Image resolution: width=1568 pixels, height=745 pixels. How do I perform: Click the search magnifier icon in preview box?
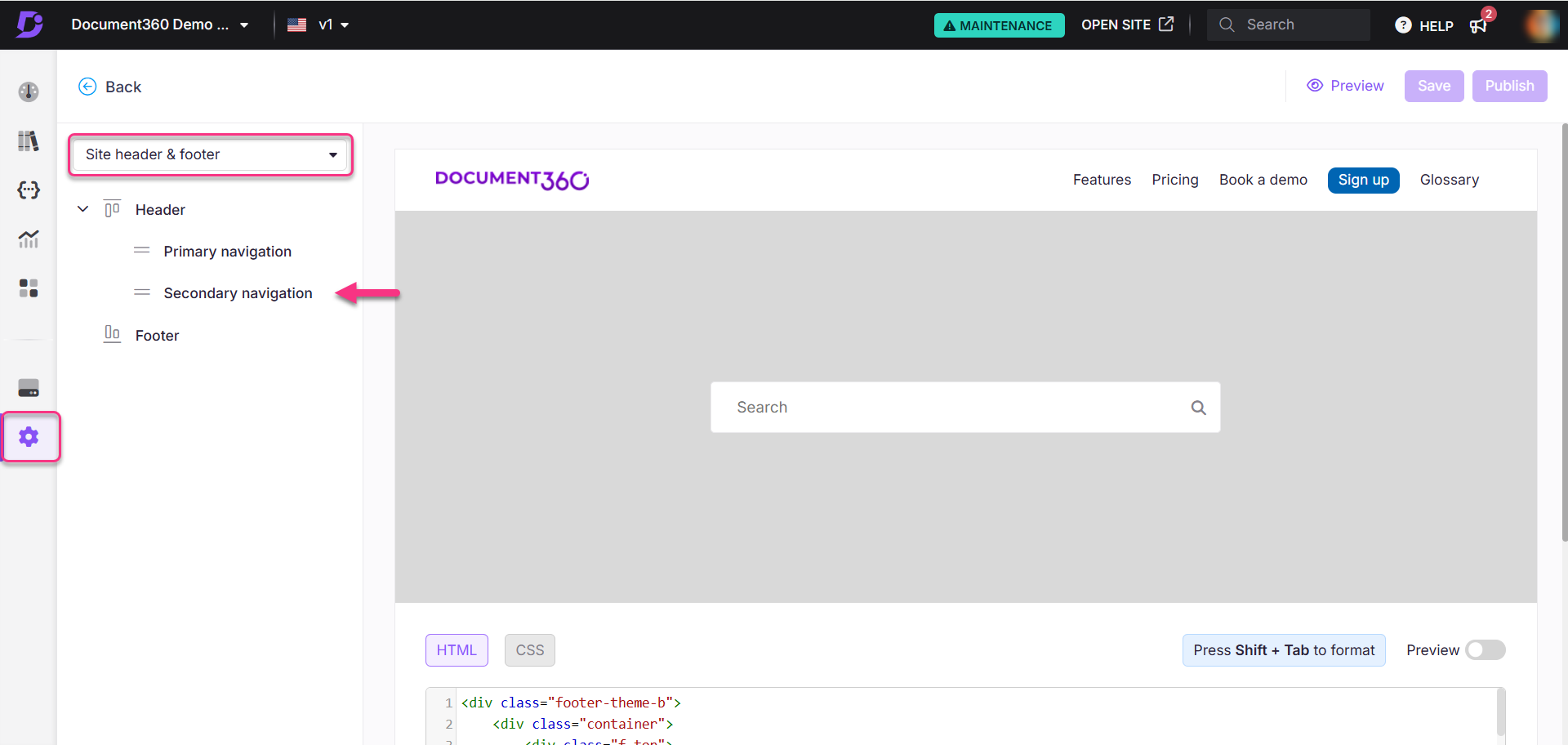(x=1198, y=408)
